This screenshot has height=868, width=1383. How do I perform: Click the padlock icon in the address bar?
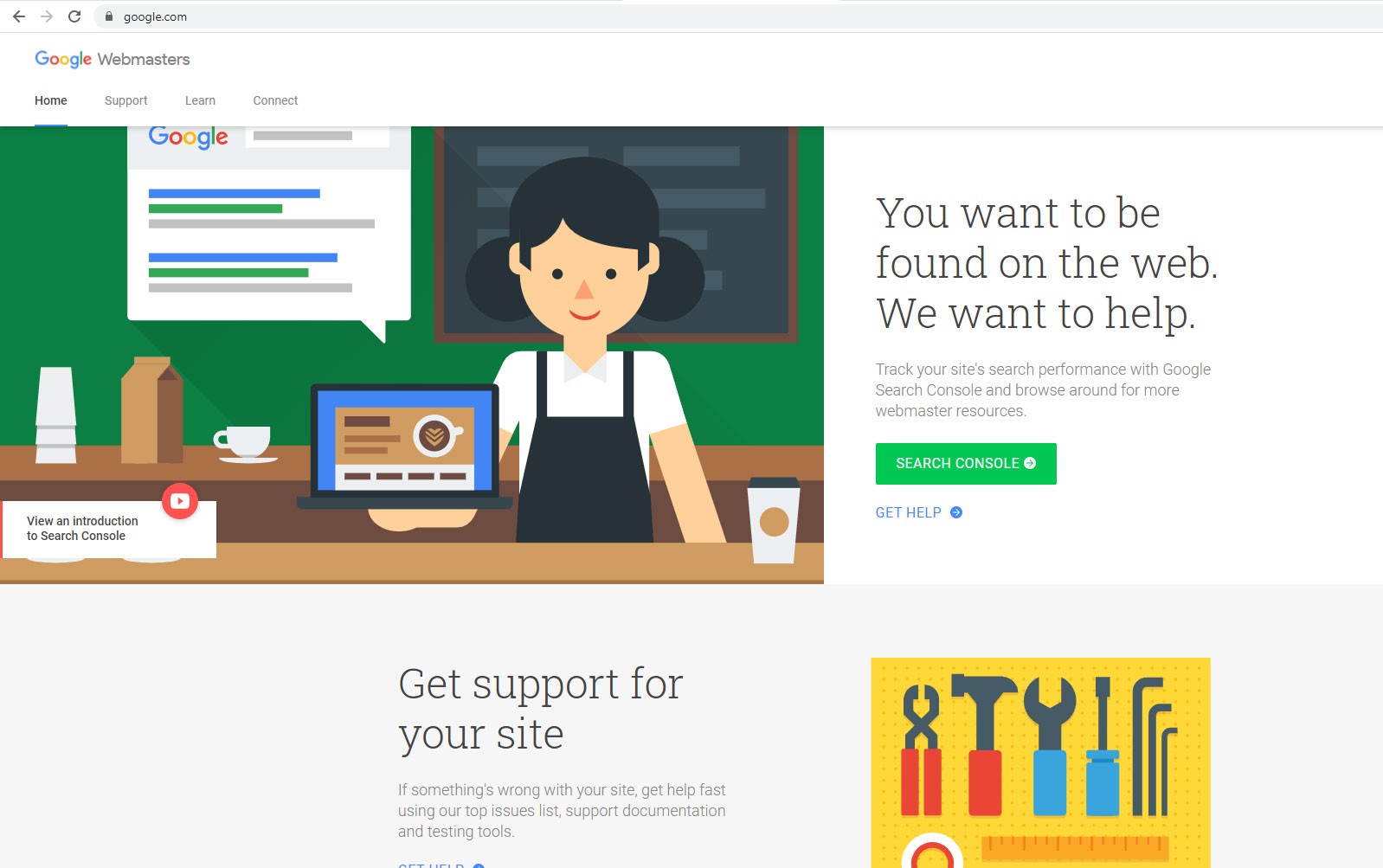point(109,16)
